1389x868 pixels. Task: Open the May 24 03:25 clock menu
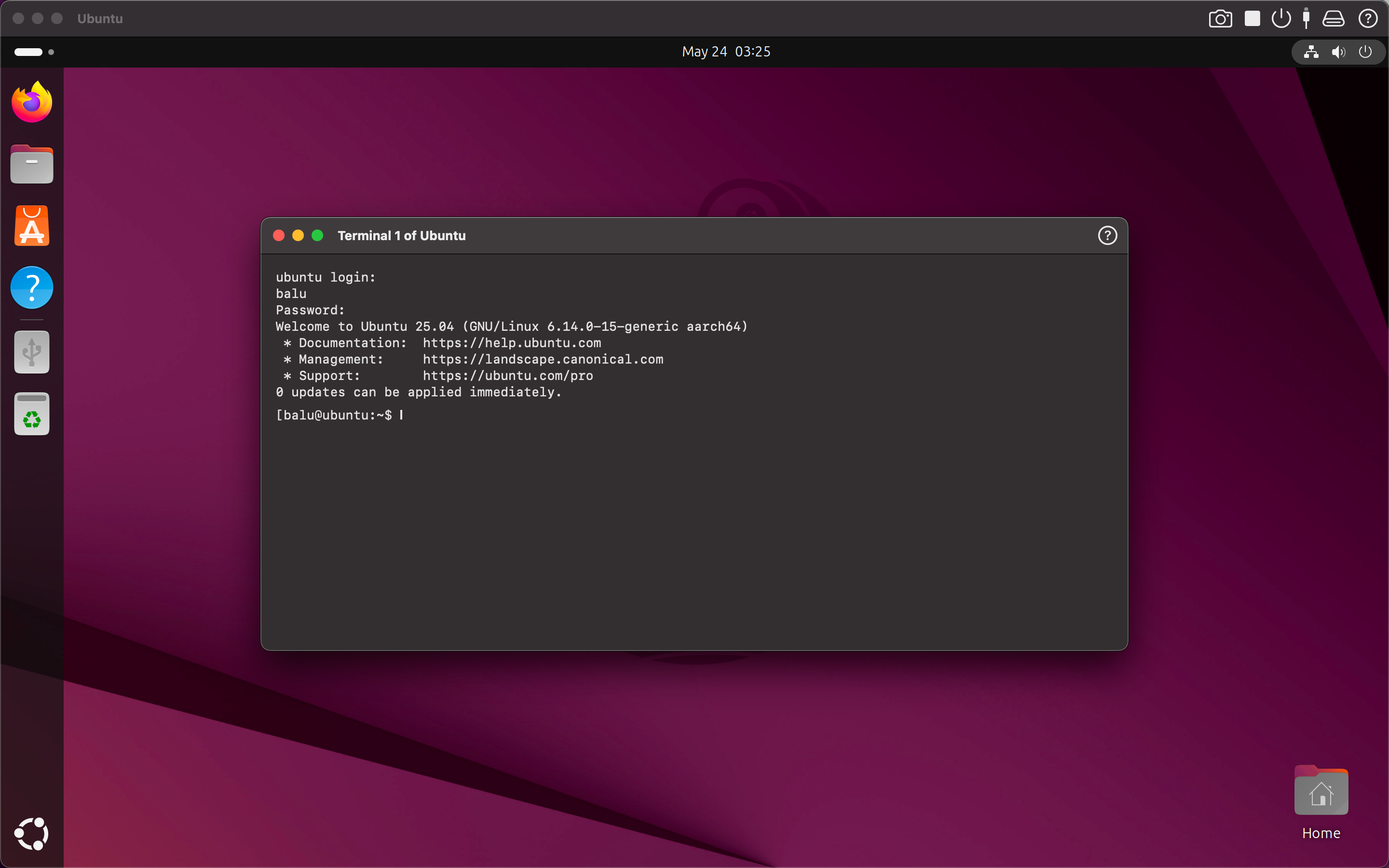[725, 52]
